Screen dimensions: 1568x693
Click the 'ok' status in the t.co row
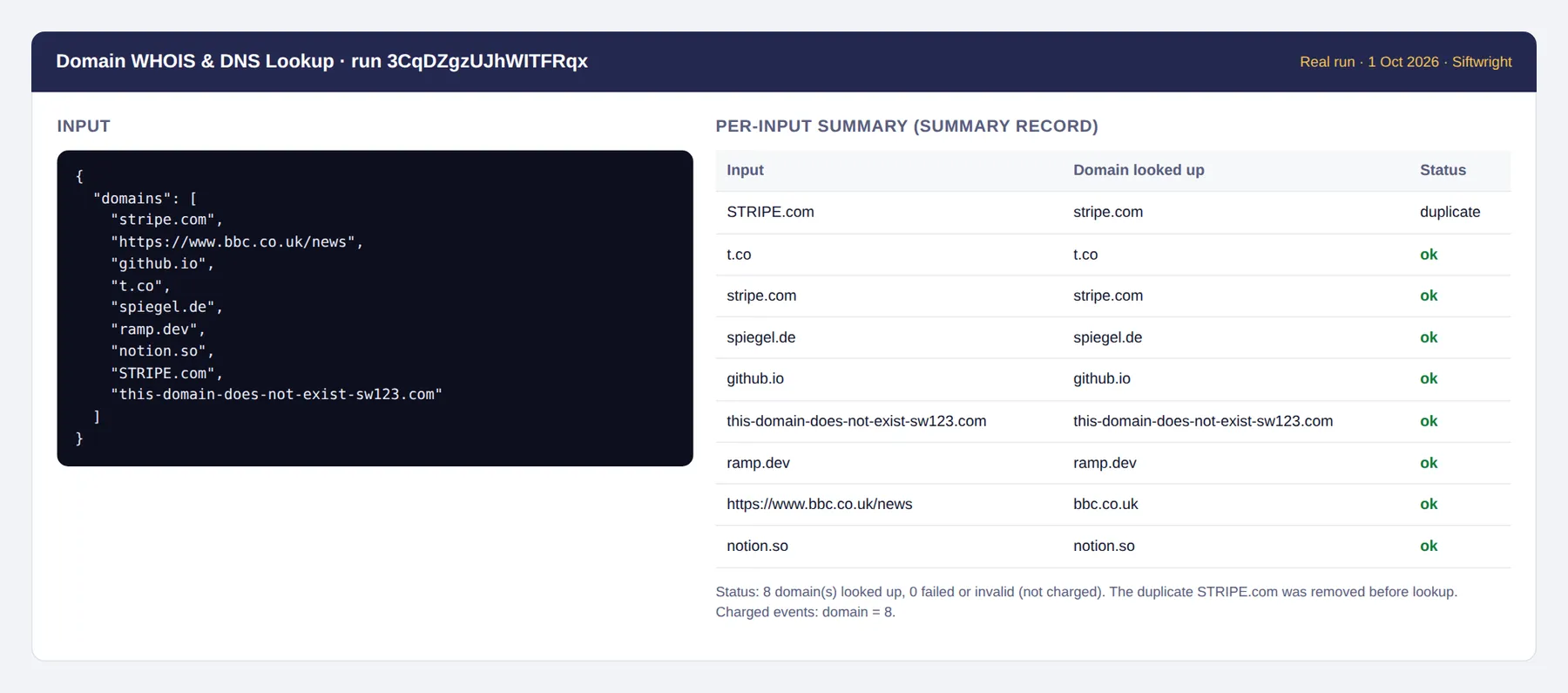pos(1429,255)
